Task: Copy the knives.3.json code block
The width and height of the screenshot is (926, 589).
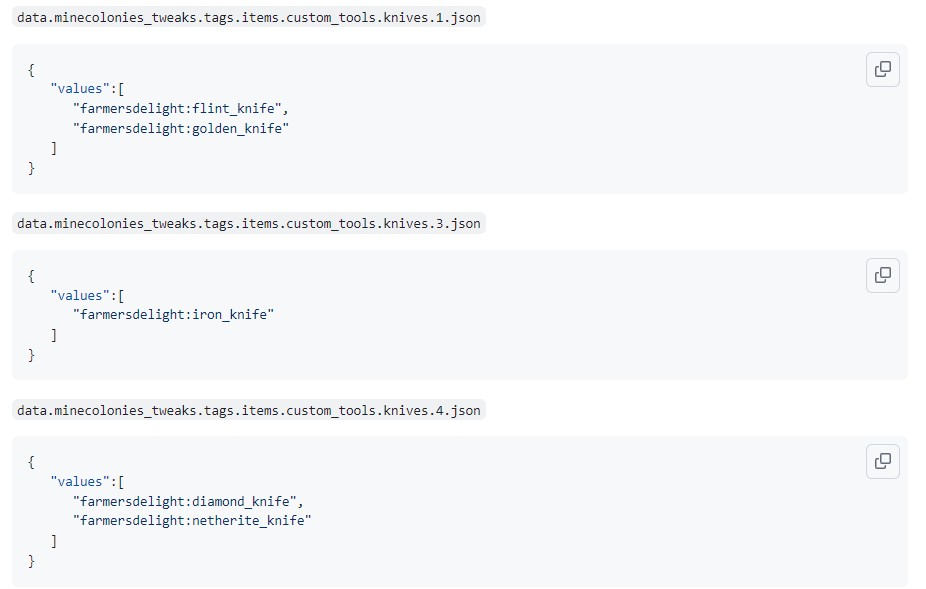Action: coord(882,275)
